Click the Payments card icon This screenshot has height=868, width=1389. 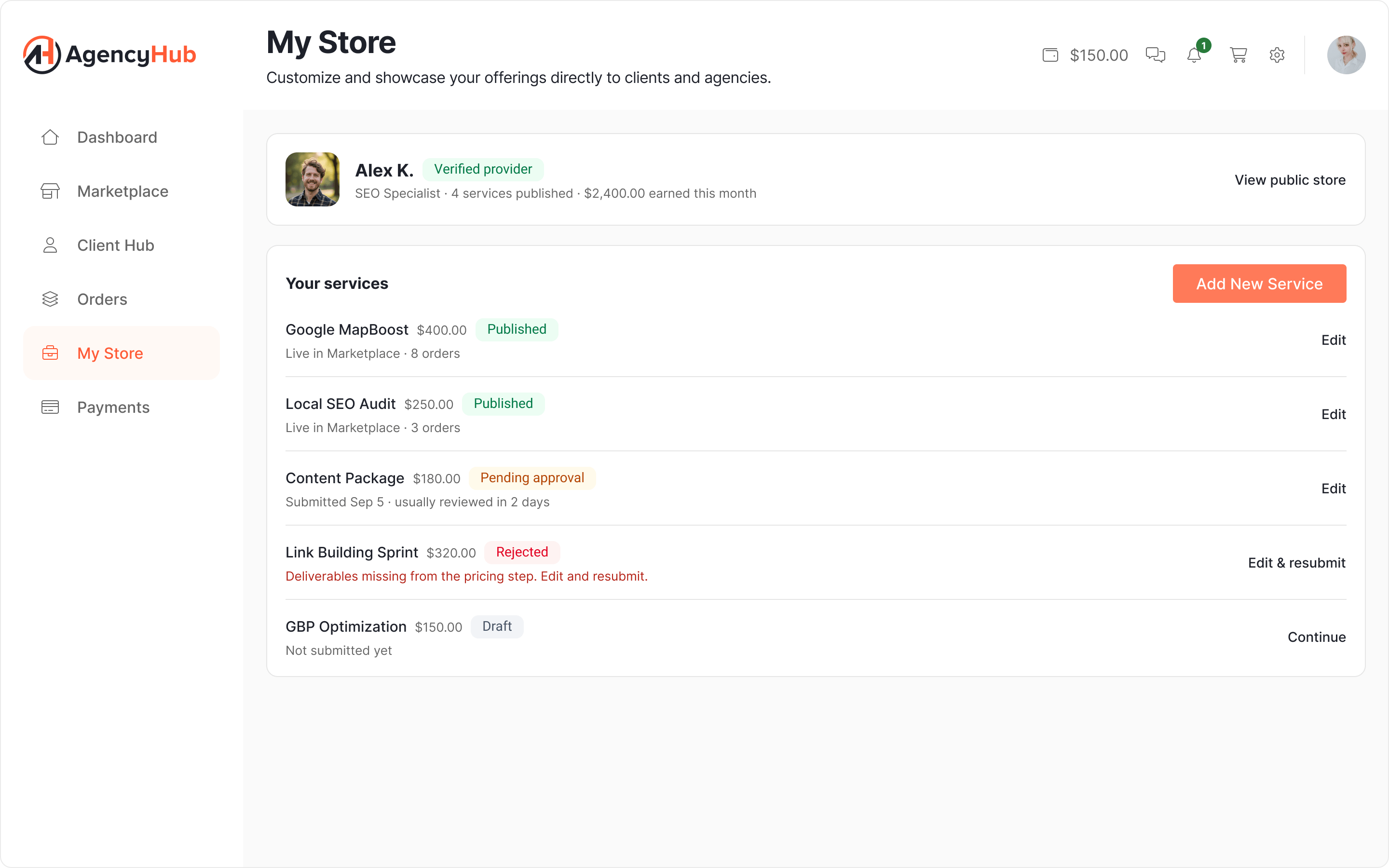coord(50,407)
